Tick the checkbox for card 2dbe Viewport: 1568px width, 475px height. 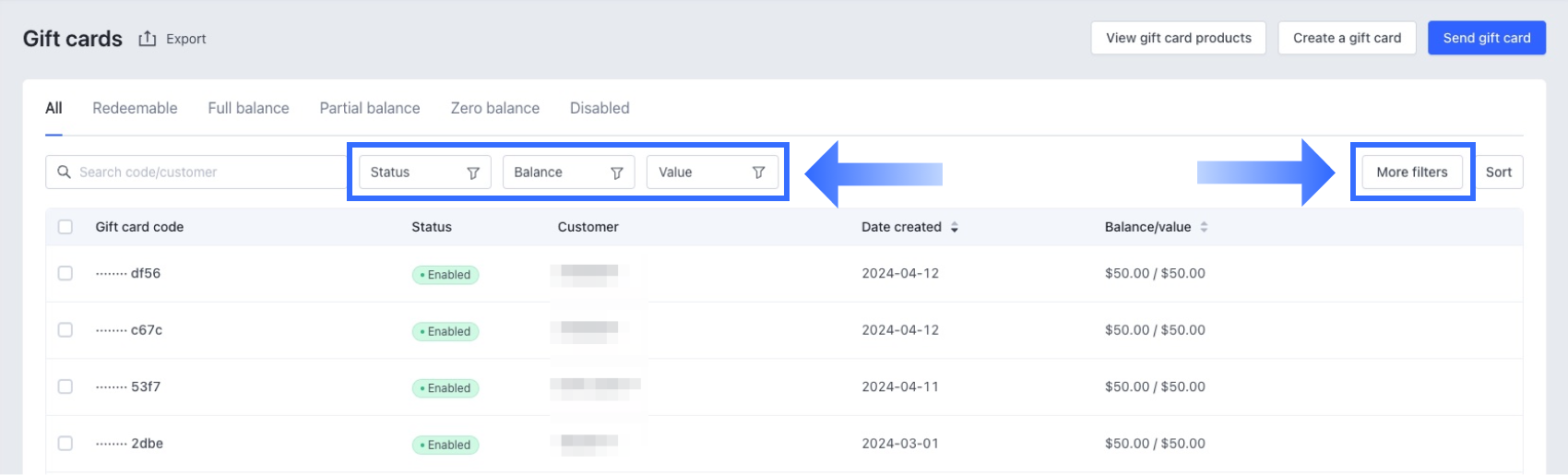coord(65,444)
